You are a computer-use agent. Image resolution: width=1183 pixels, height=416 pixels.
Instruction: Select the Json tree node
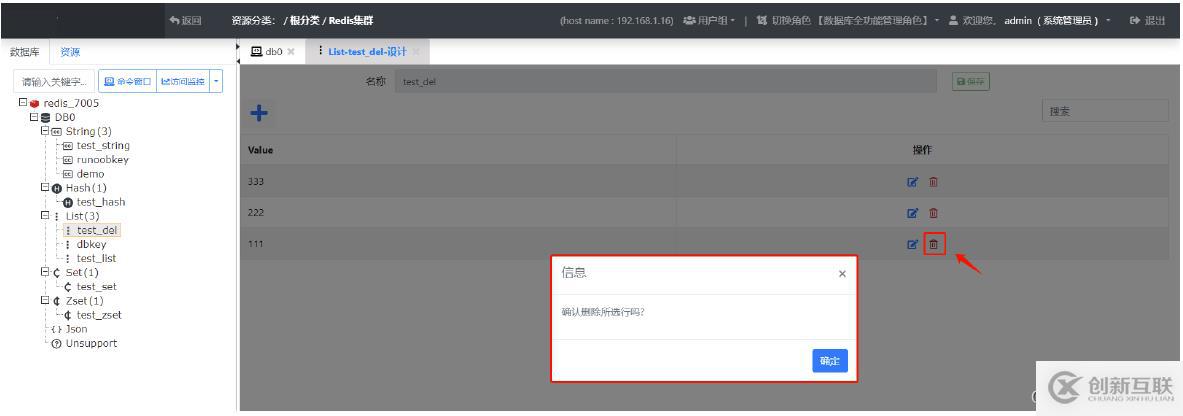(77, 329)
